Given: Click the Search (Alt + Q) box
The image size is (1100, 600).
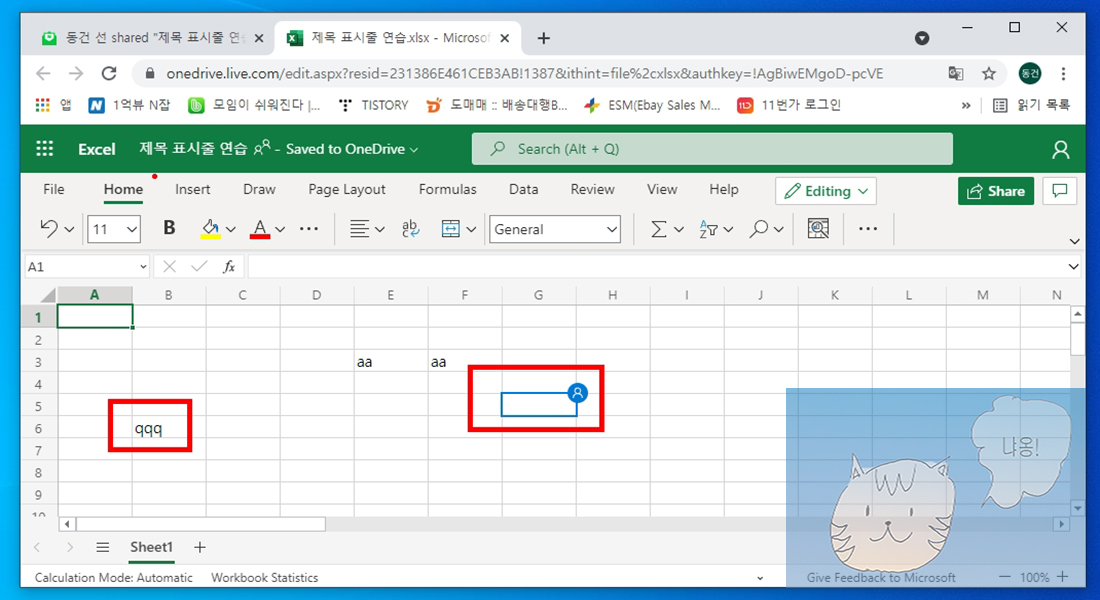Looking at the screenshot, I should 712,149.
